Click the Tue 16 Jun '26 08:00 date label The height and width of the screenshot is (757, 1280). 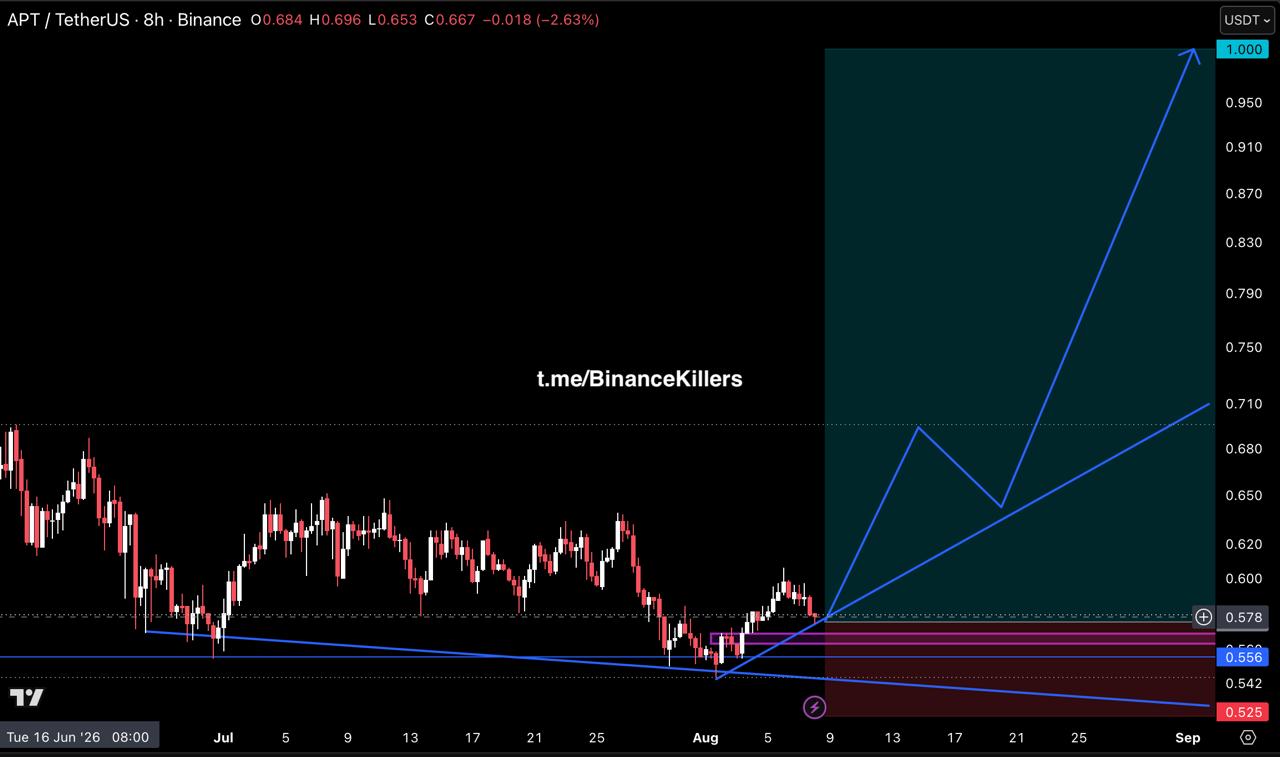click(x=78, y=737)
